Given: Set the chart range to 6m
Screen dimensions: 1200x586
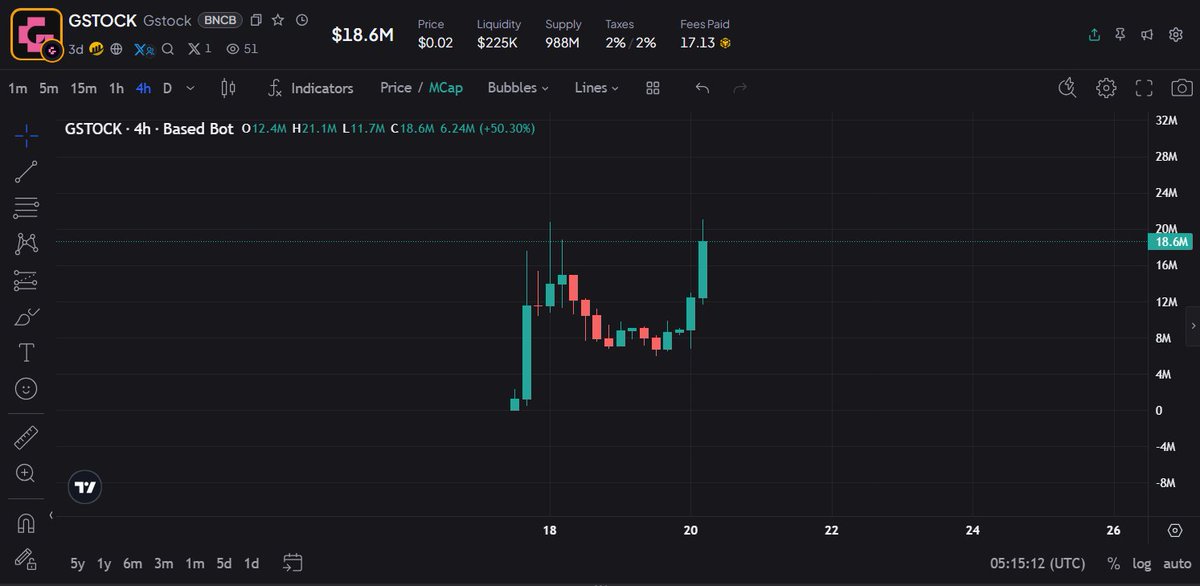Looking at the screenshot, I should [133, 563].
